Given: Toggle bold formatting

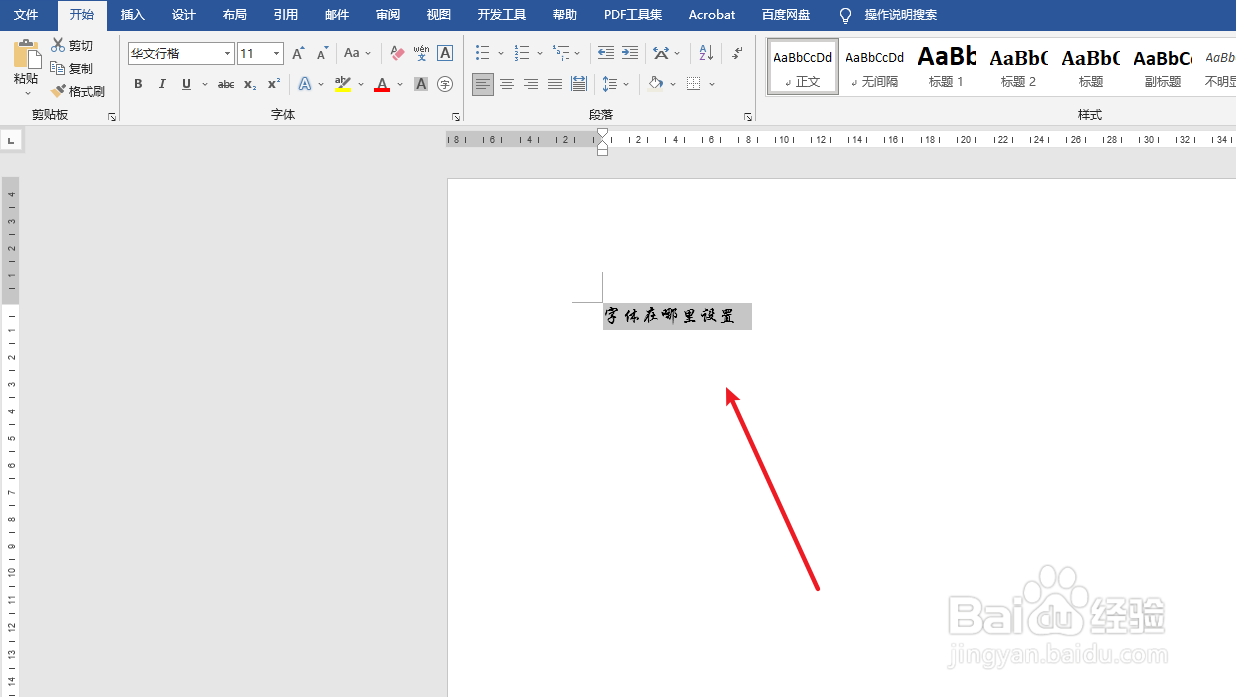Looking at the screenshot, I should tap(138, 84).
